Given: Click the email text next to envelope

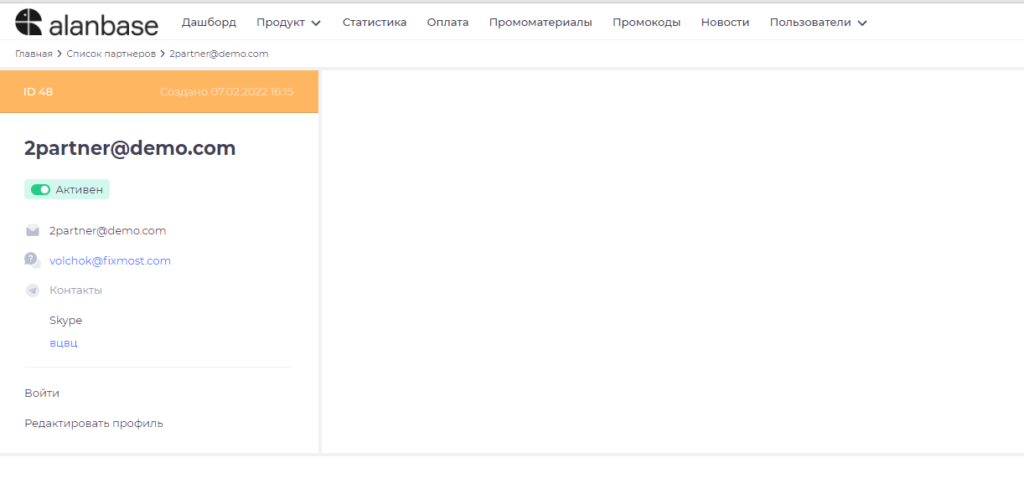Looking at the screenshot, I should pyautogui.click(x=108, y=231).
